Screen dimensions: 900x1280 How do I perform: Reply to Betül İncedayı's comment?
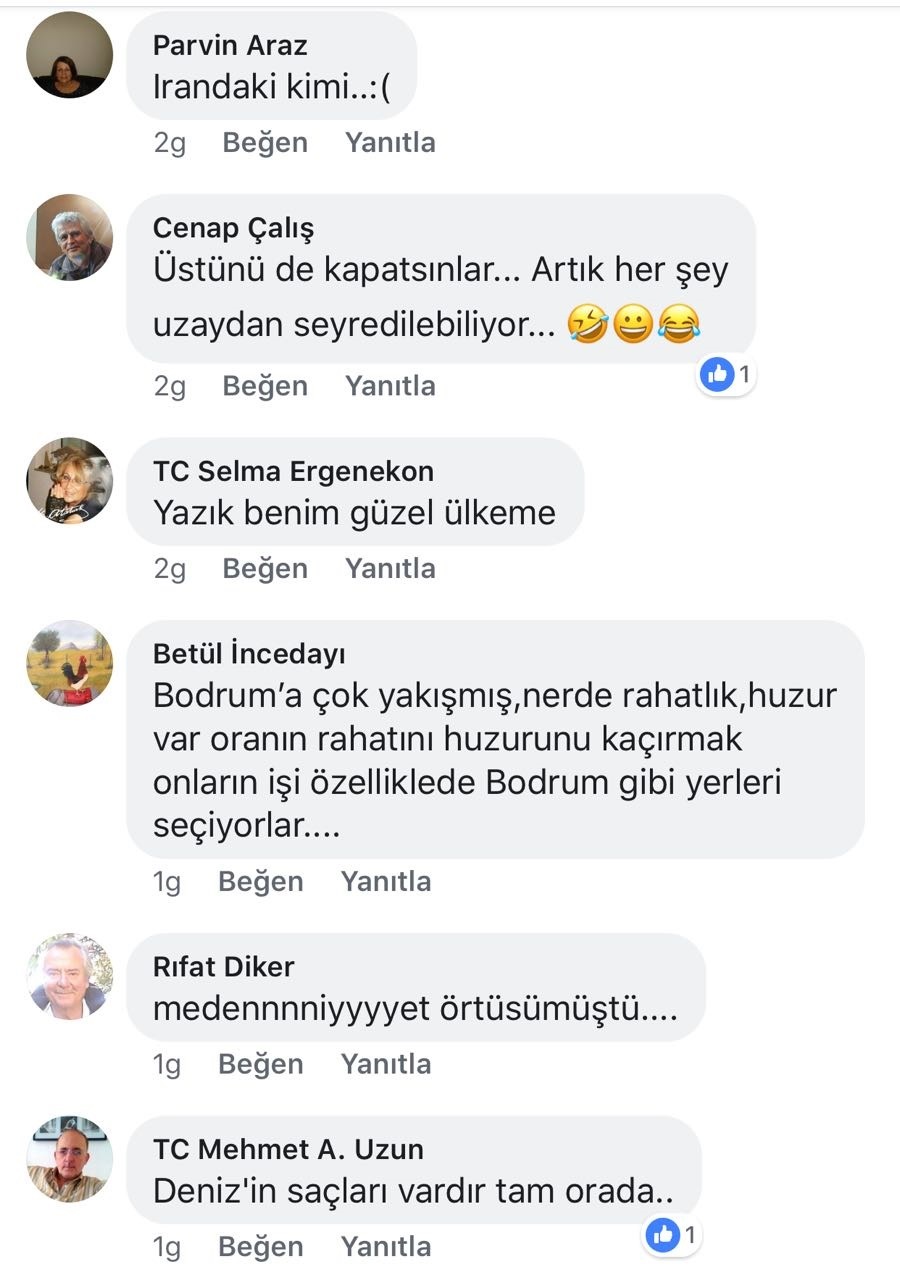pyautogui.click(x=386, y=881)
